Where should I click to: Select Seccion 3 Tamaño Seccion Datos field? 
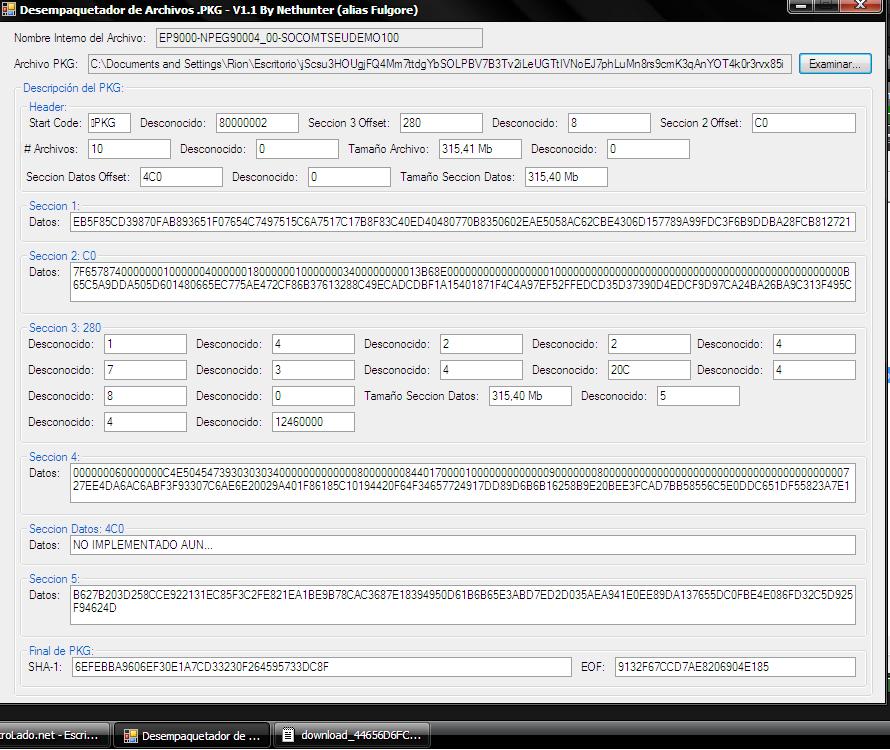click(x=530, y=396)
